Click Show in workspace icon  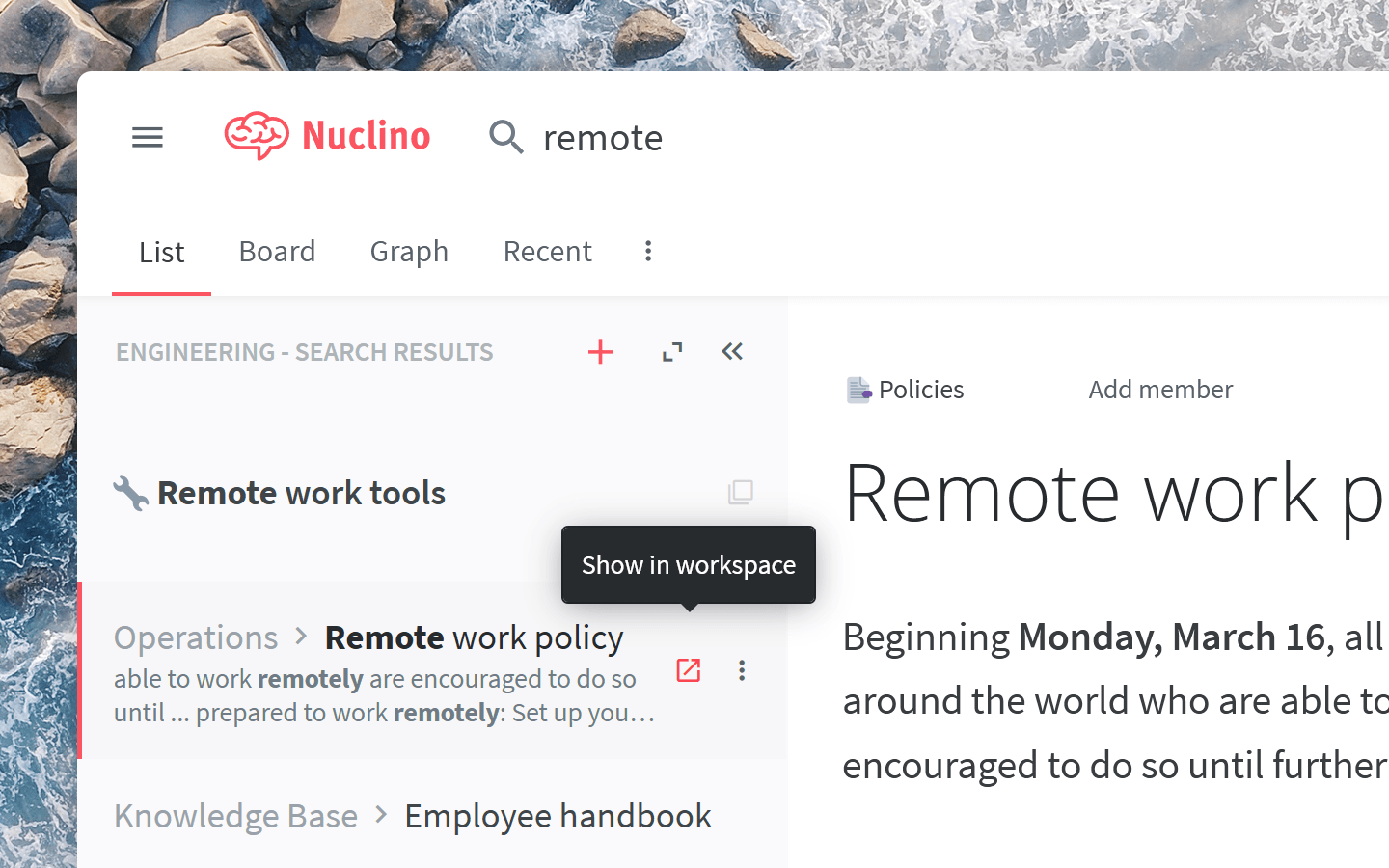[x=689, y=670]
